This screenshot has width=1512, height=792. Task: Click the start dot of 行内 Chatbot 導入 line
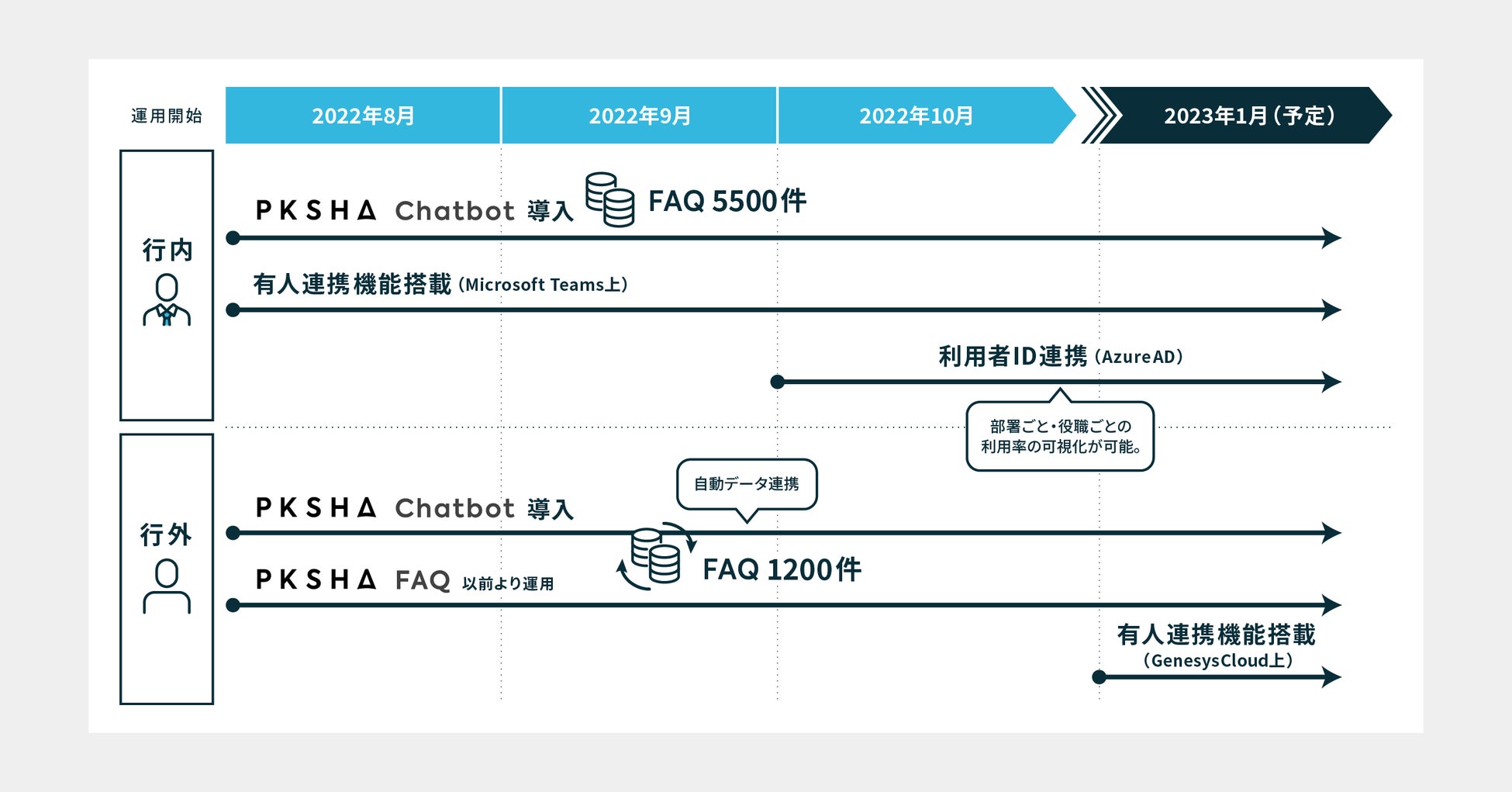pyautogui.click(x=233, y=238)
